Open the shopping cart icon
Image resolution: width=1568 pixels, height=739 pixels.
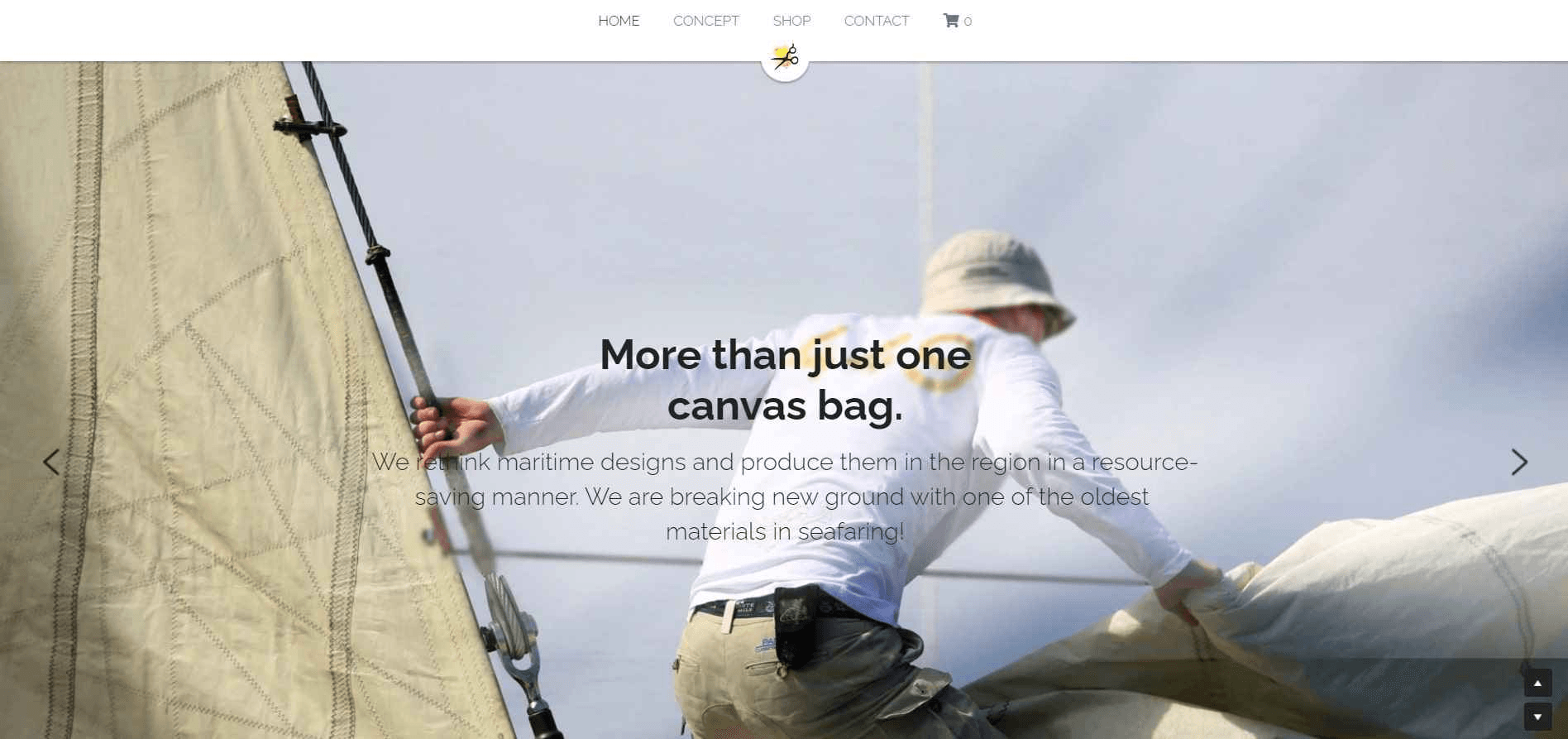951,21
